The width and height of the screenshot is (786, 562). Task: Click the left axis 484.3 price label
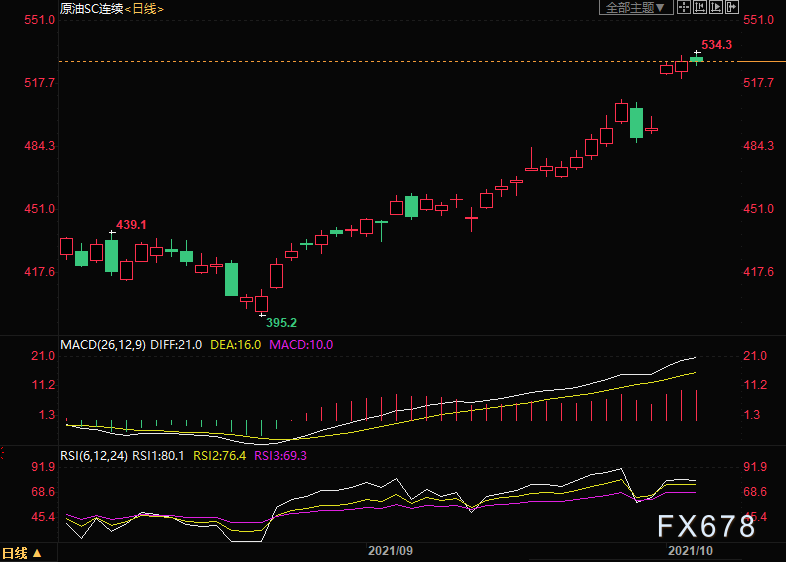coord(40,146)
